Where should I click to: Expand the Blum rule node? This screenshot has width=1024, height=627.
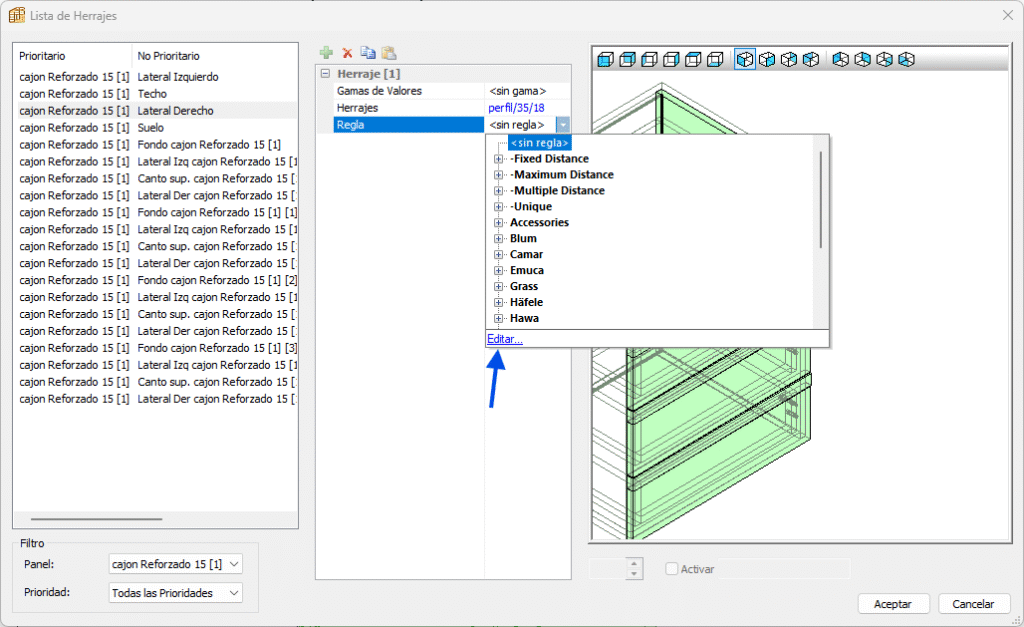pyautogui.click(x=498, y=239)
